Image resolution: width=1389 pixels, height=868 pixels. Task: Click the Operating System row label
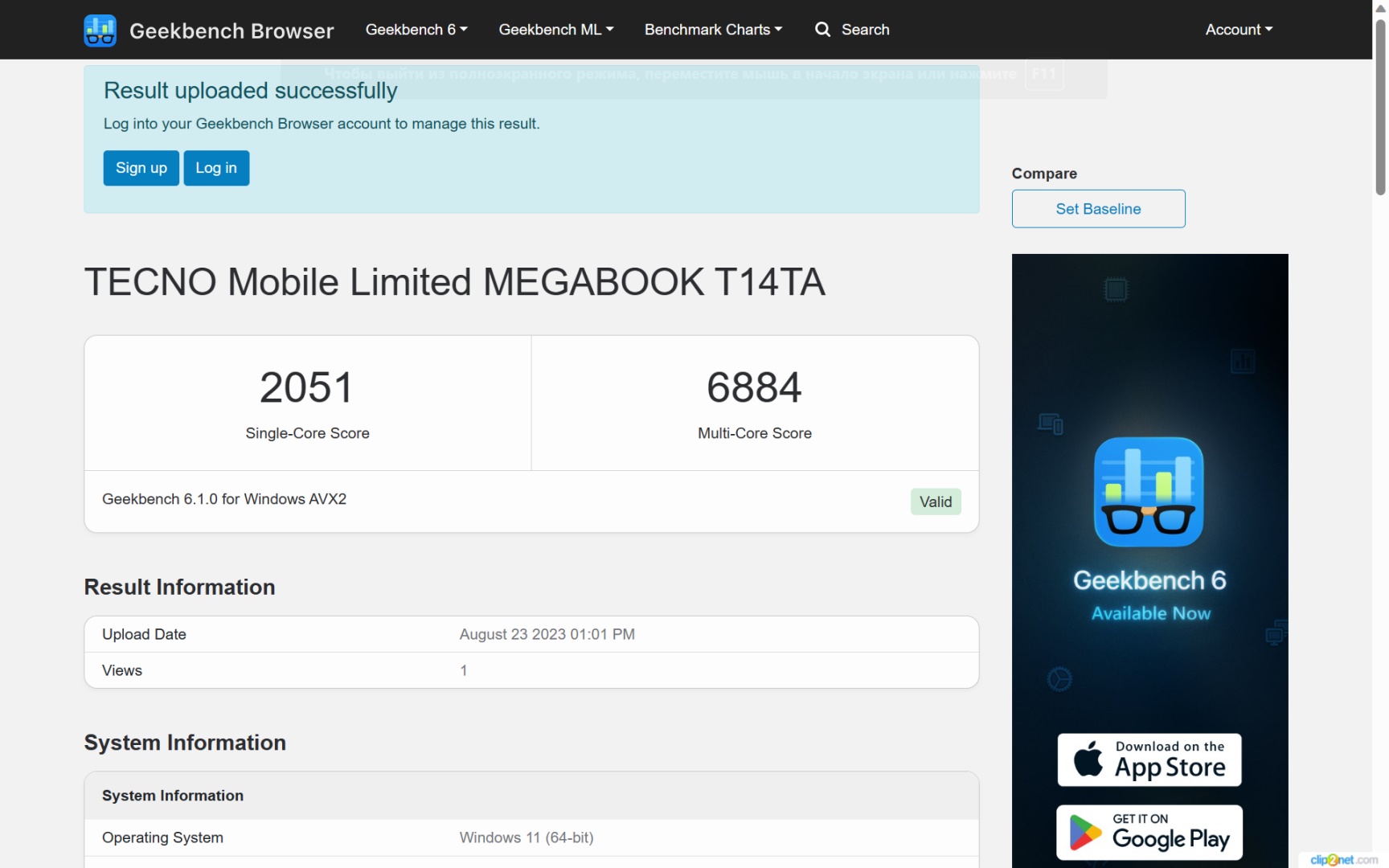click(162, 837)
